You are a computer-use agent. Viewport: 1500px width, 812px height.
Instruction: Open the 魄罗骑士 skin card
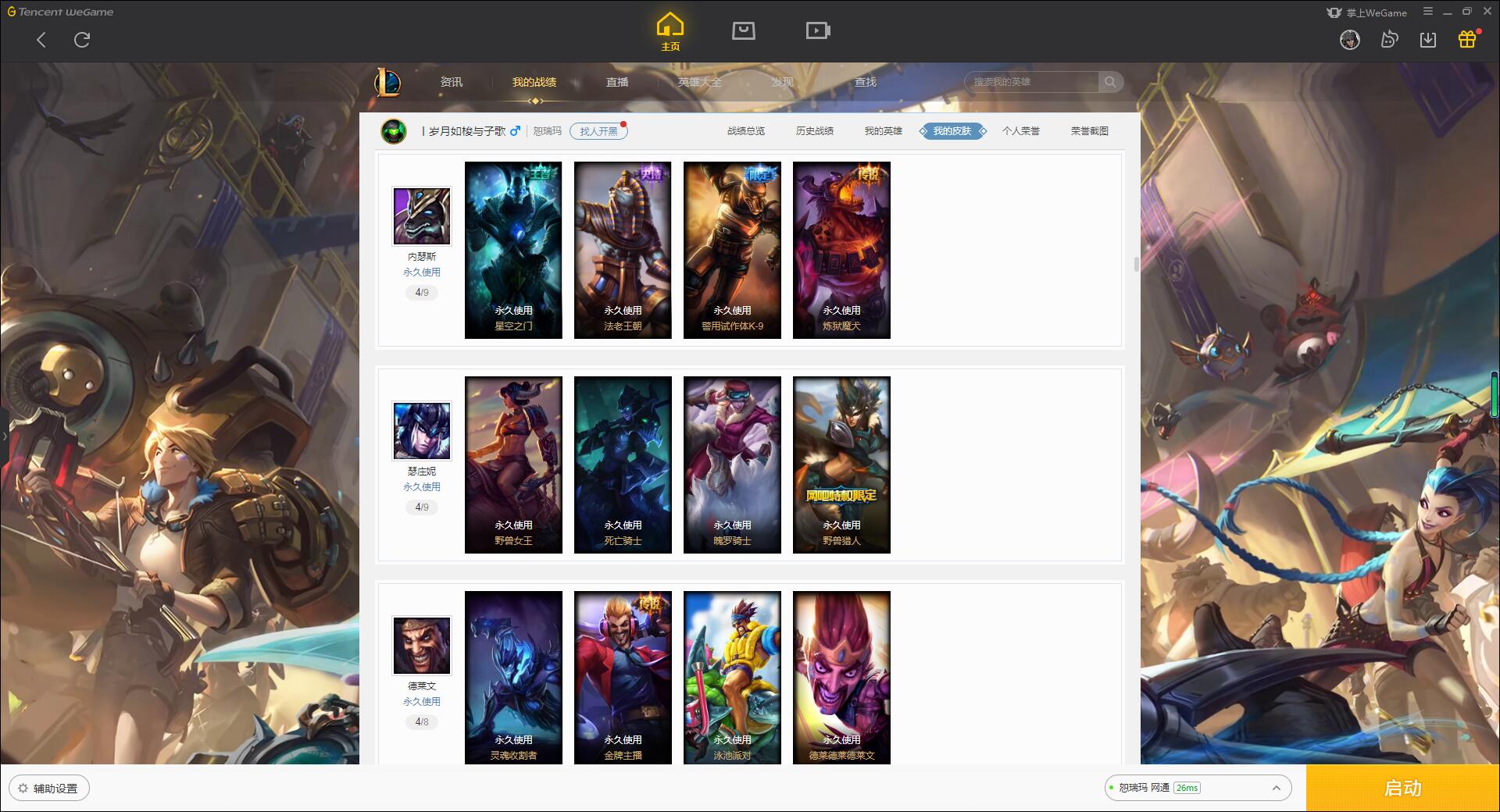(x=732, y=465)
